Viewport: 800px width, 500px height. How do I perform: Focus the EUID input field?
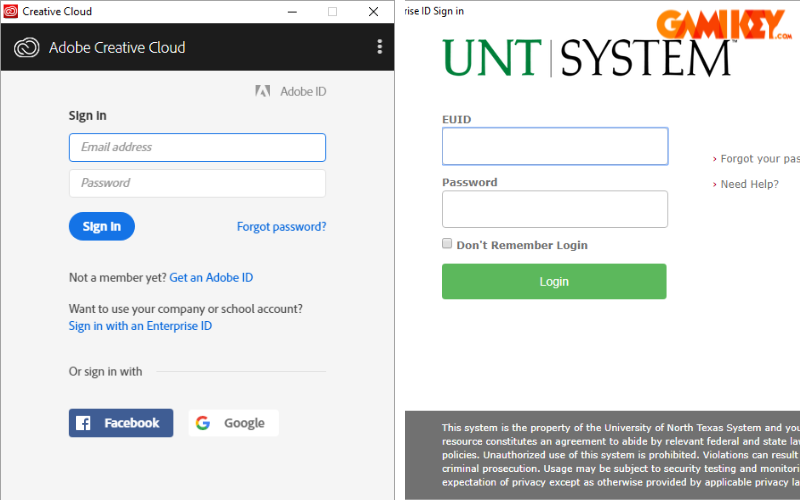[x=555, y=146]
